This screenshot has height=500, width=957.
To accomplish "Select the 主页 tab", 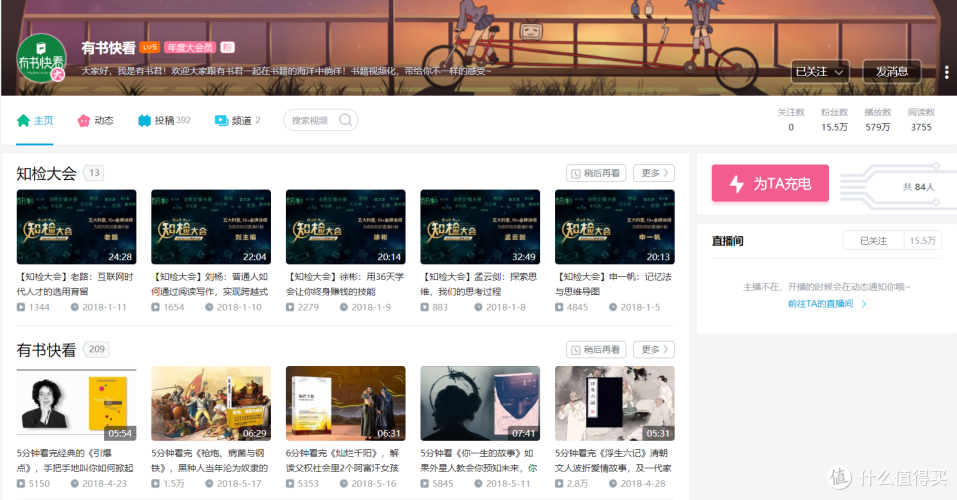I will pyautogui.click(x=35, y=120).
